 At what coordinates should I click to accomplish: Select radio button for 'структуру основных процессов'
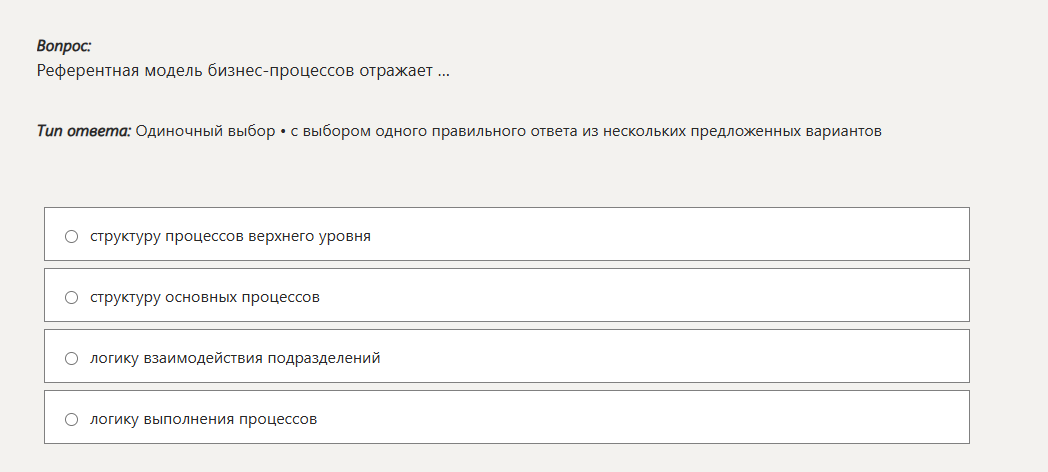coord(71,298)
